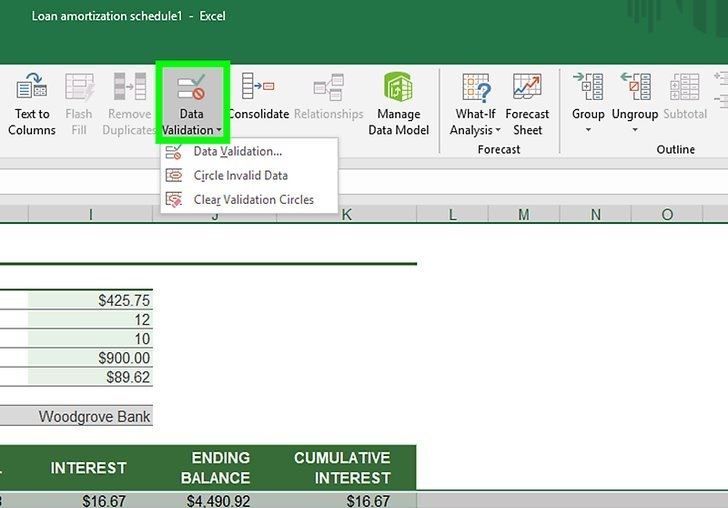The width and height of the screenshot is (728, 508).
Task: Click the Subtotal icon
Action: [685, 88]
